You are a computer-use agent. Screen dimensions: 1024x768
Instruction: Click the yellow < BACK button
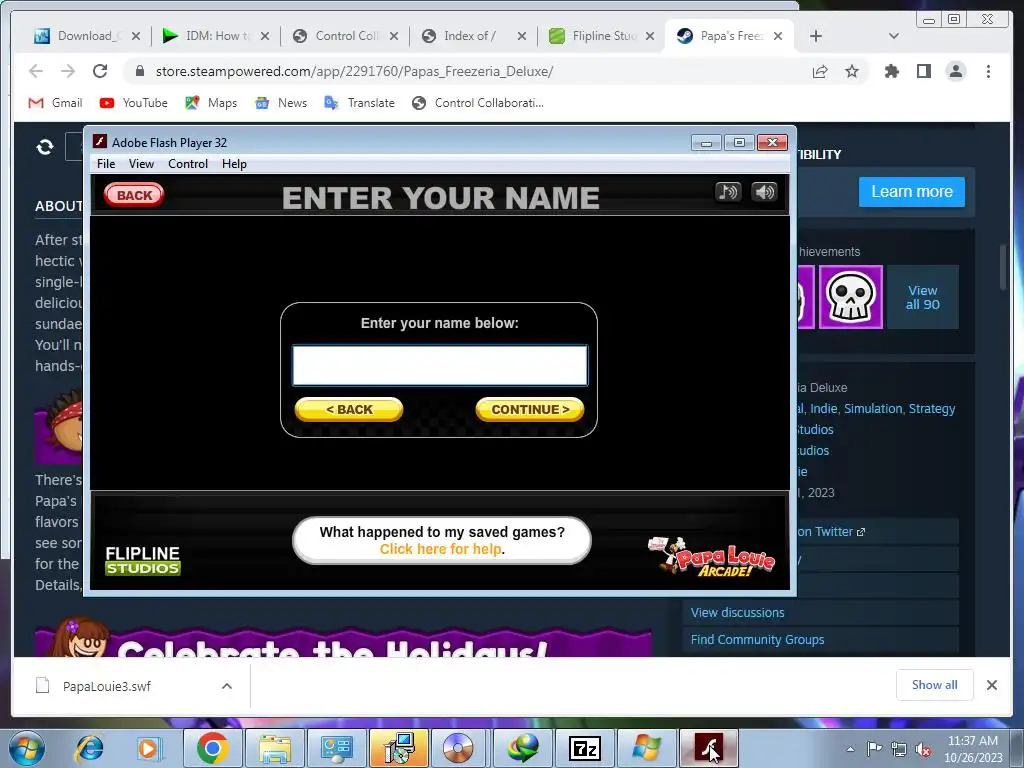pos(349,409)
